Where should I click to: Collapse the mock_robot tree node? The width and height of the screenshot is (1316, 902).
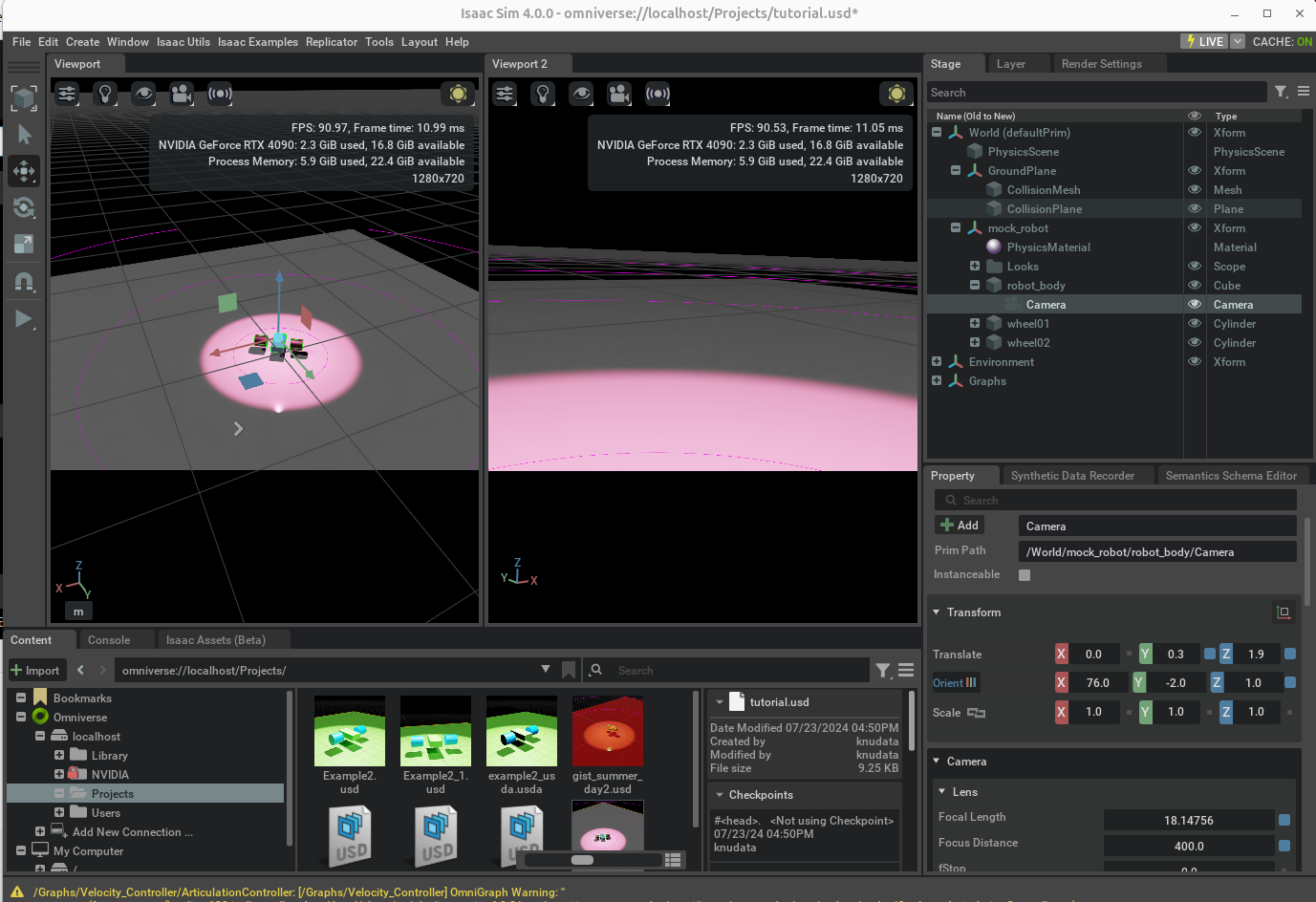coord(956,228)
